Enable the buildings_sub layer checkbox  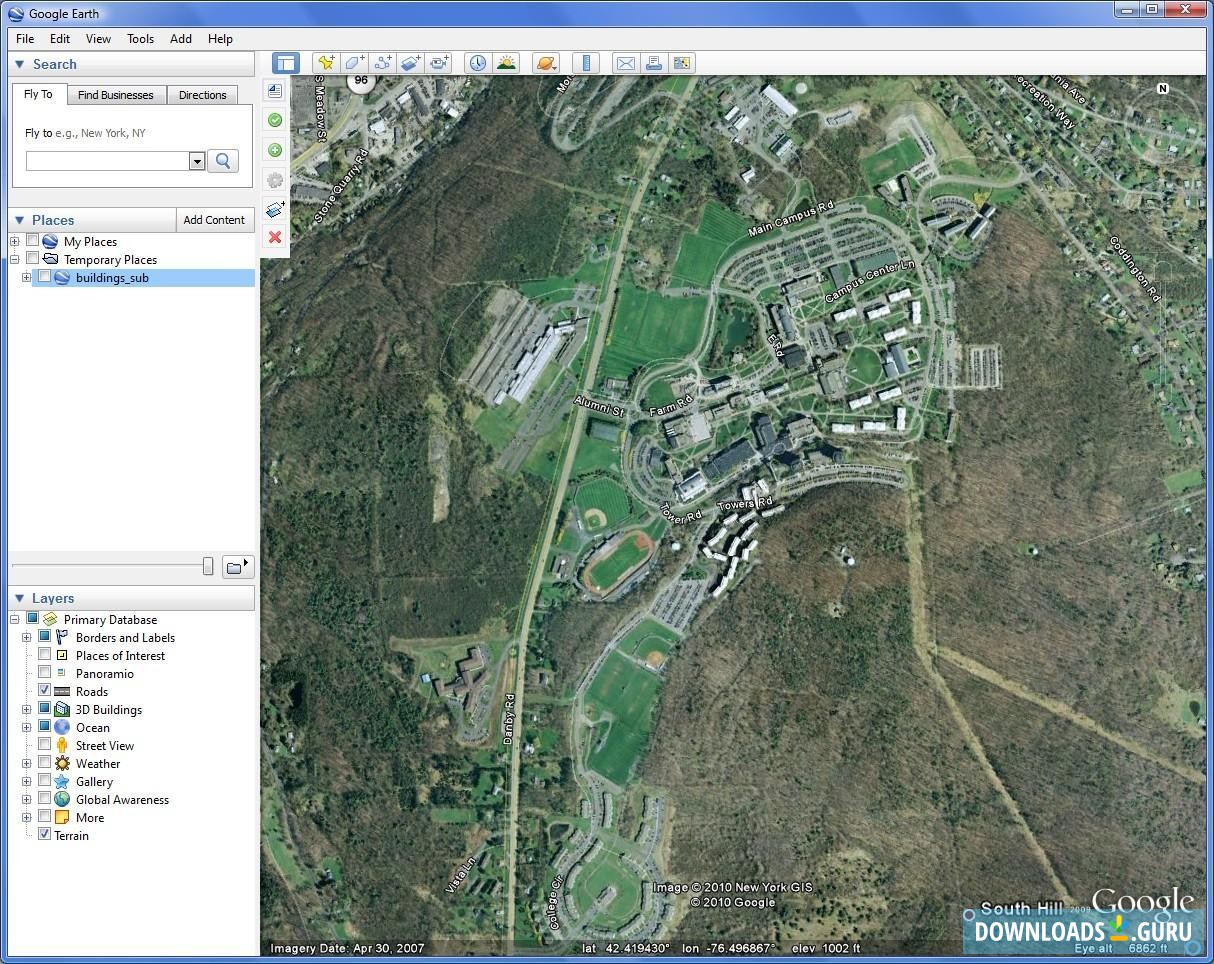pos(45,277)
